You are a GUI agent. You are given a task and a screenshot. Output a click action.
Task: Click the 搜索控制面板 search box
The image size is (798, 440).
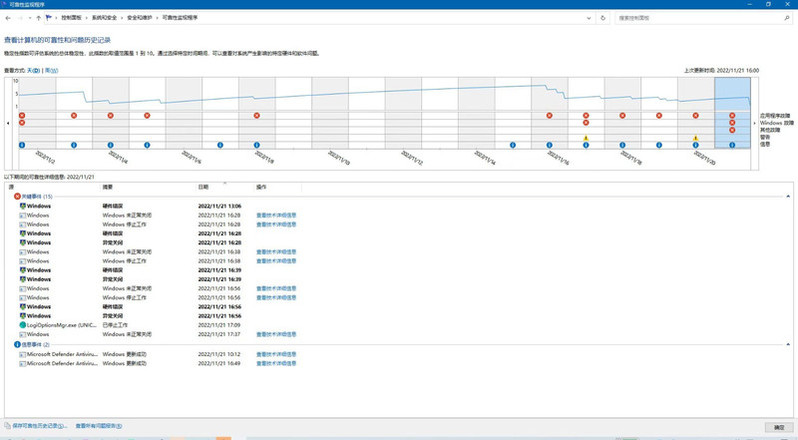[700, 17]
